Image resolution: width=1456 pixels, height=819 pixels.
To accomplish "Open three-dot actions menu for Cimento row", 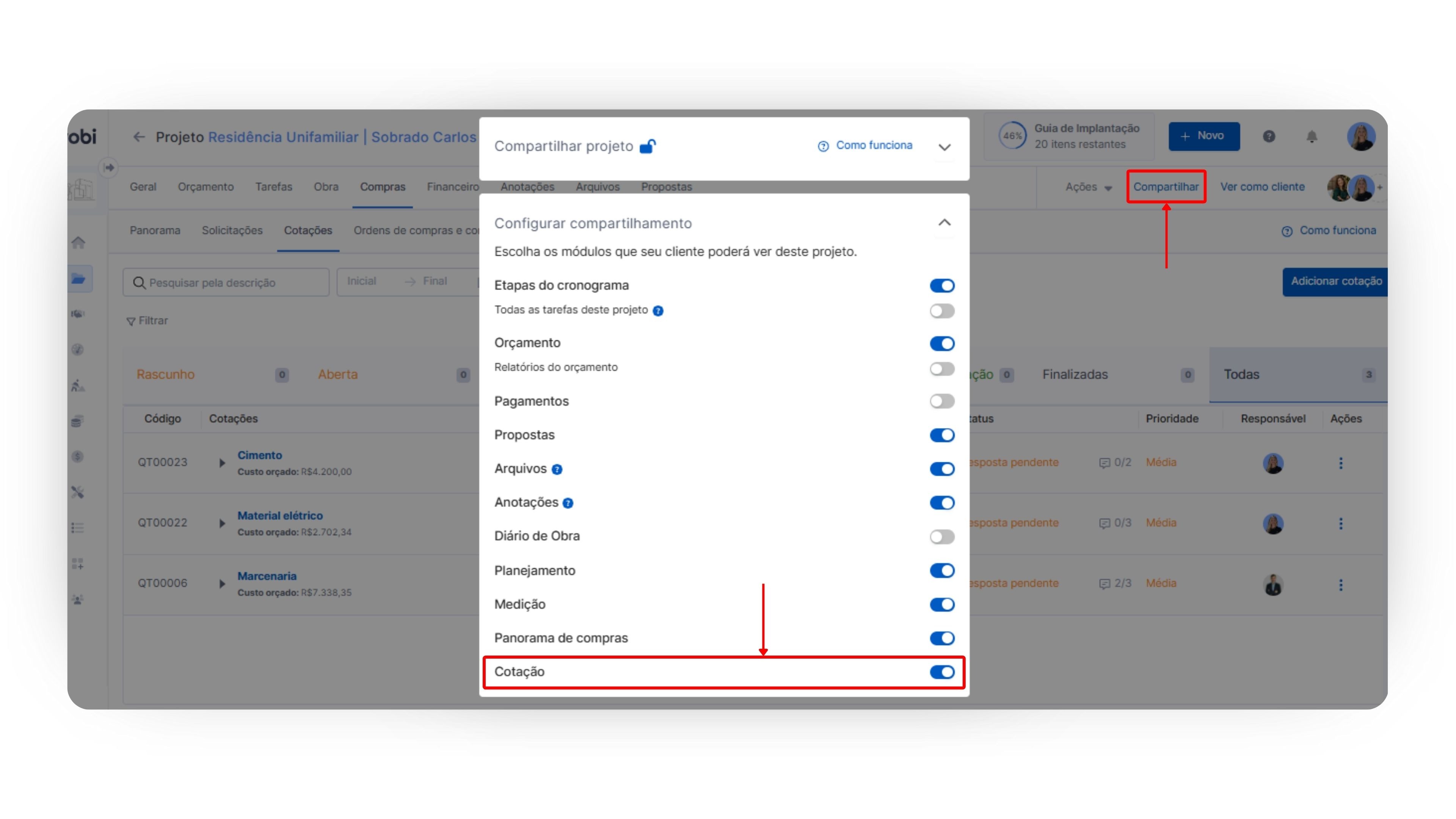I will [x=1340, y=463].
